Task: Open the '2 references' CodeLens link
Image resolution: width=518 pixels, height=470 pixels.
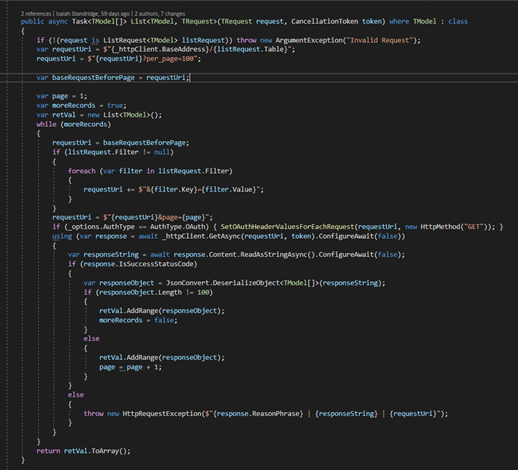Action: pos(36,14)
